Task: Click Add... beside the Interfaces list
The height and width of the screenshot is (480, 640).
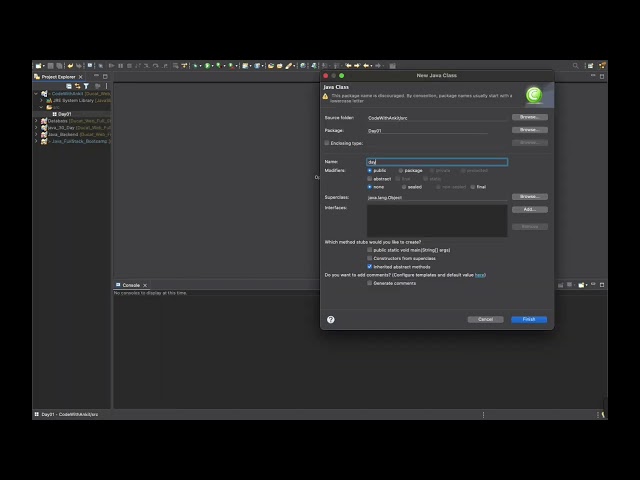Action: (x=530, y=209)
